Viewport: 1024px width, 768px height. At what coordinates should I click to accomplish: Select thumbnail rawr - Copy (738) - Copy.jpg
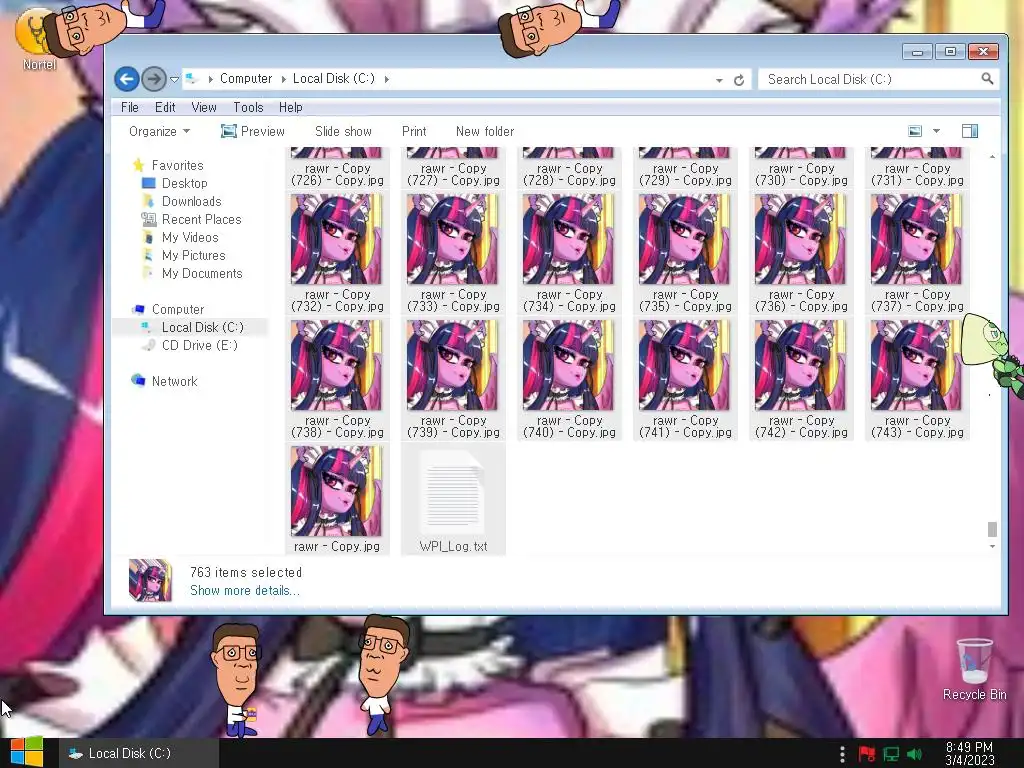(x=336, y=365)
